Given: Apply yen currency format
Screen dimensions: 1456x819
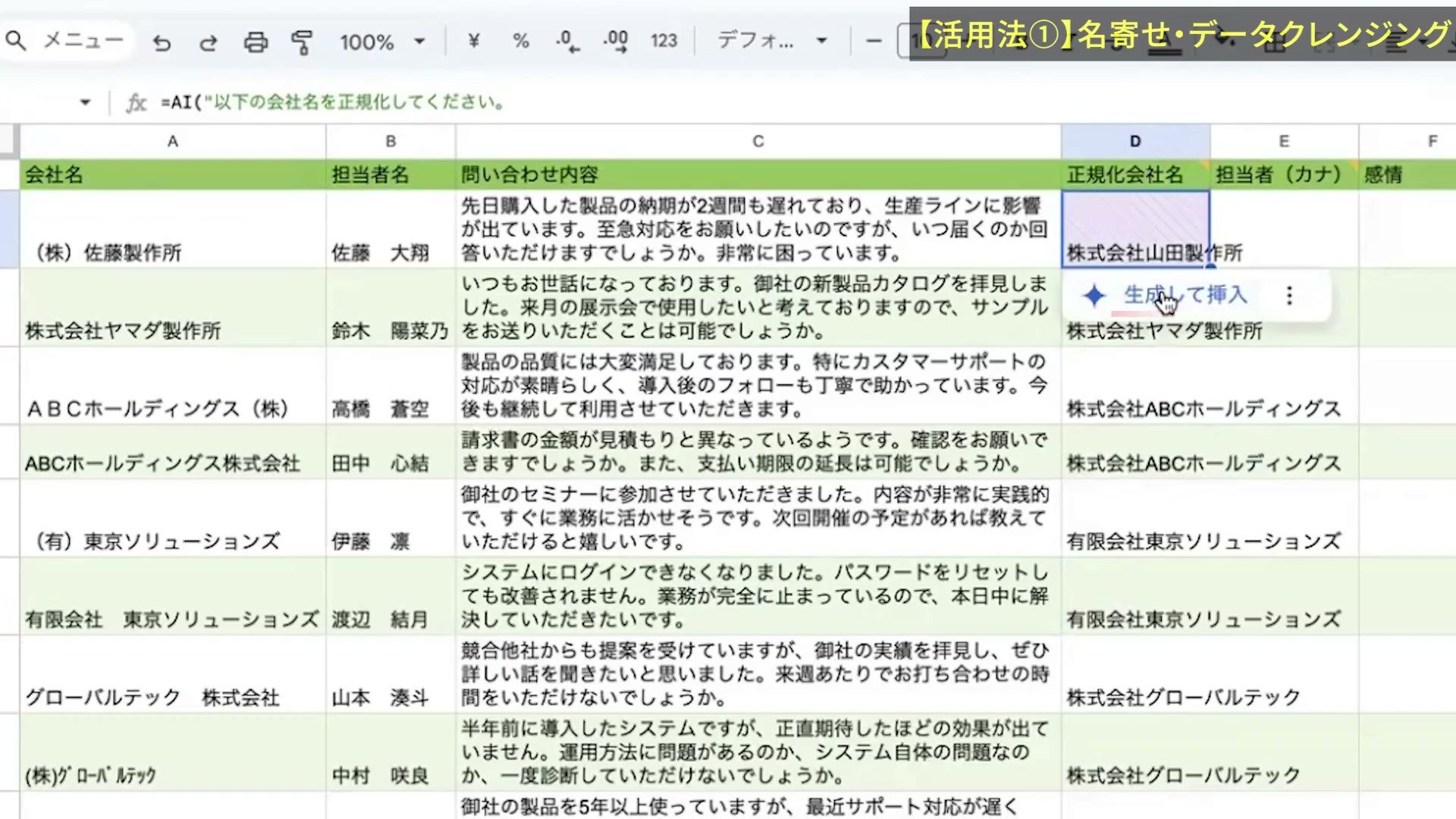Looking at the screenshot, I should [474, 40].
